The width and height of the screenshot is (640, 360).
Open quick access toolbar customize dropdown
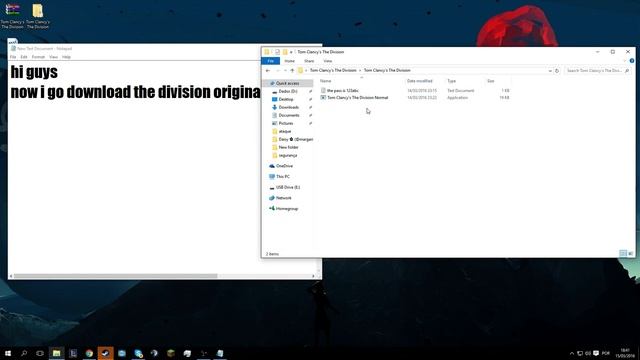291,52
